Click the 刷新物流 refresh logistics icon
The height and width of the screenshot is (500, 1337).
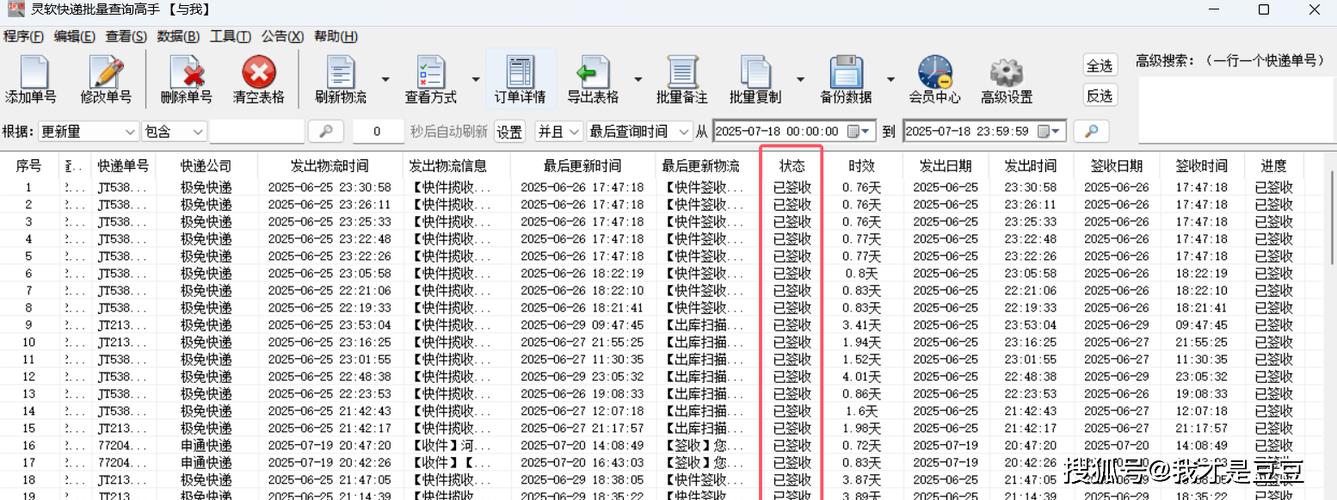tap(340, 75)
